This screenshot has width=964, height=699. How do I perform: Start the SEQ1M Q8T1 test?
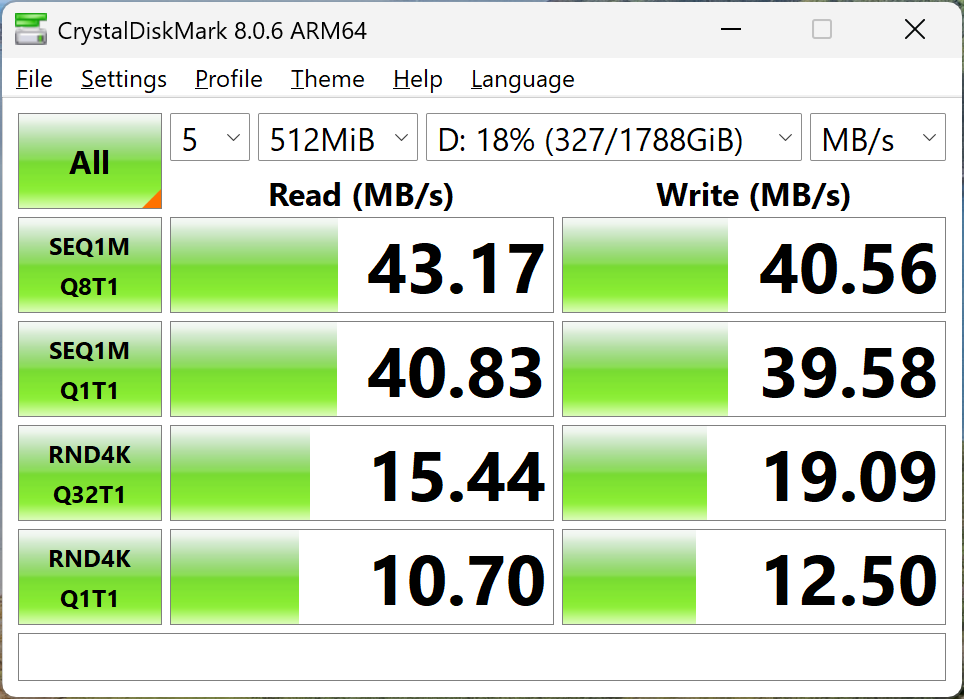(x=89, y=265)
